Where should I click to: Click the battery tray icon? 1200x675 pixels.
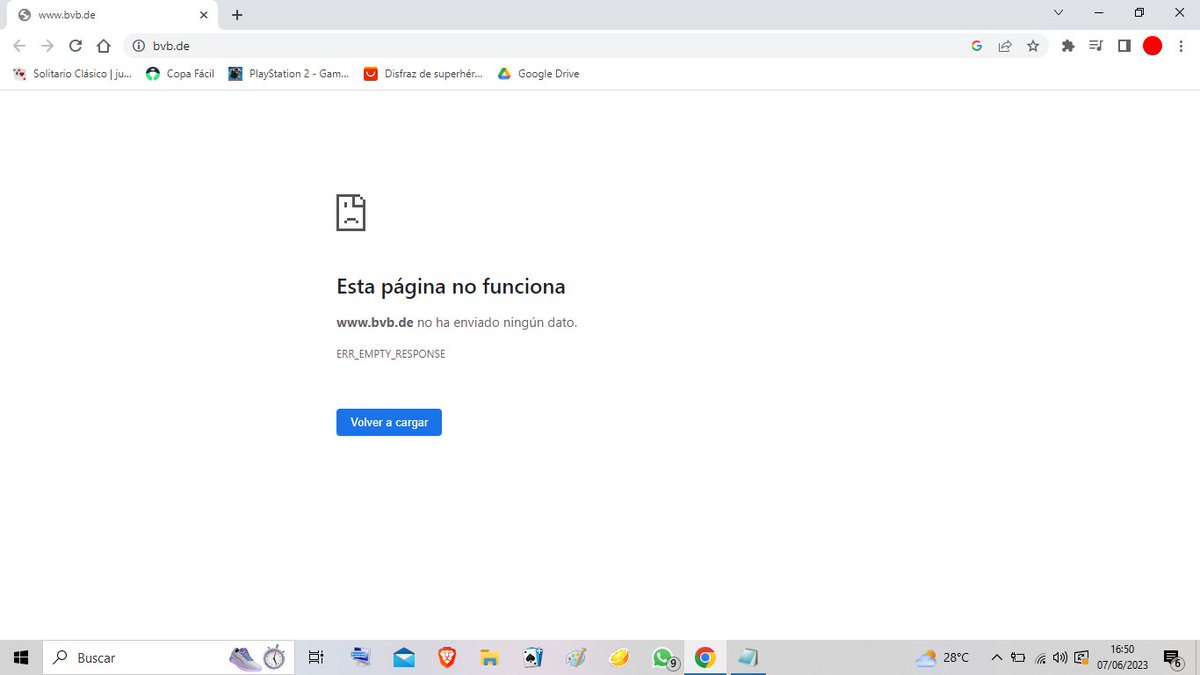[1018, 657]
